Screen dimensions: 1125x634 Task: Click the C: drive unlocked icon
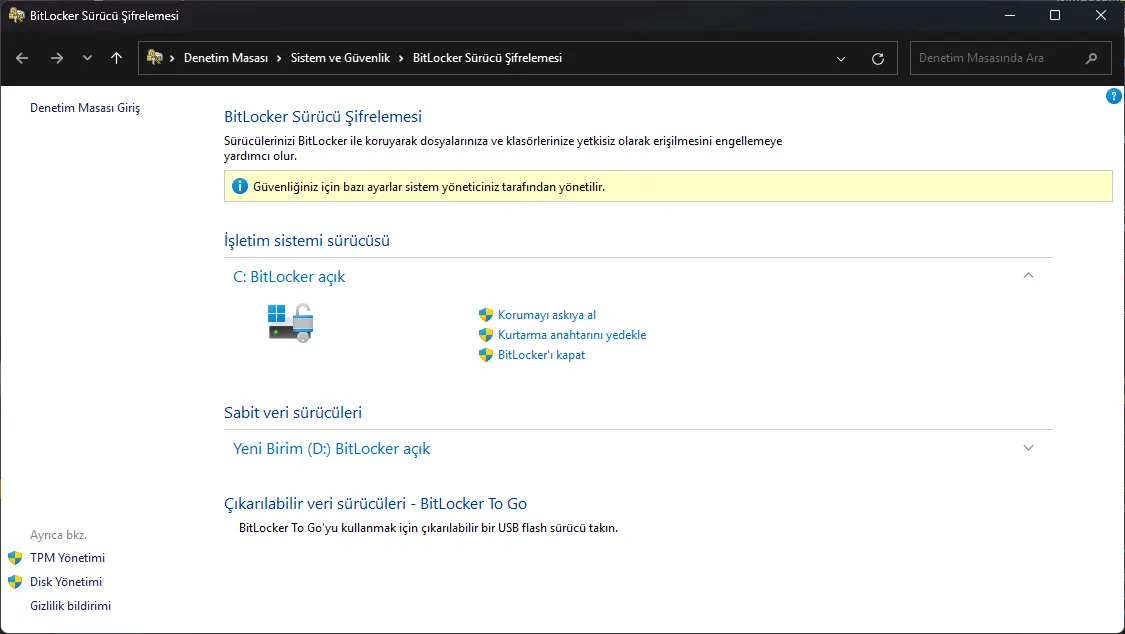click(291, 323)
